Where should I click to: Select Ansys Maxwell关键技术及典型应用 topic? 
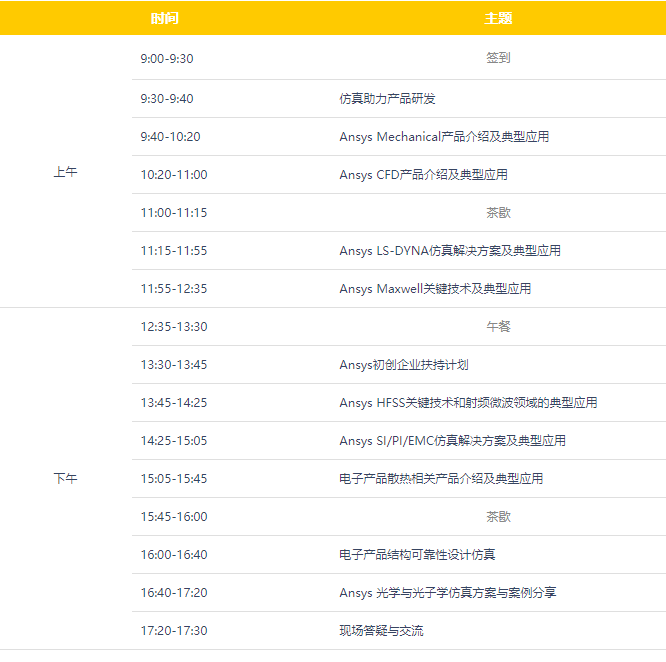(435, 289)
